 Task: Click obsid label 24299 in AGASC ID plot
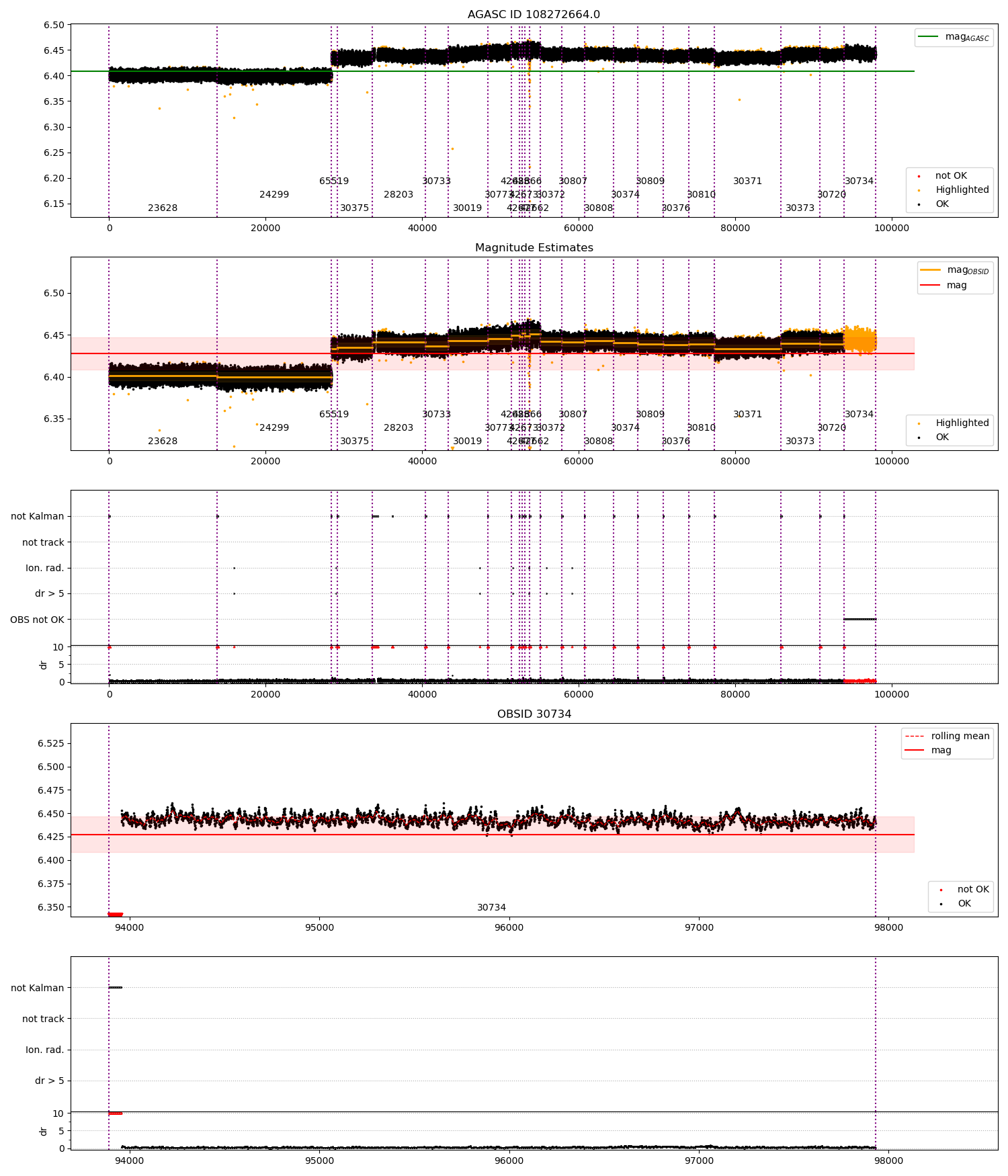click(274, 194)
